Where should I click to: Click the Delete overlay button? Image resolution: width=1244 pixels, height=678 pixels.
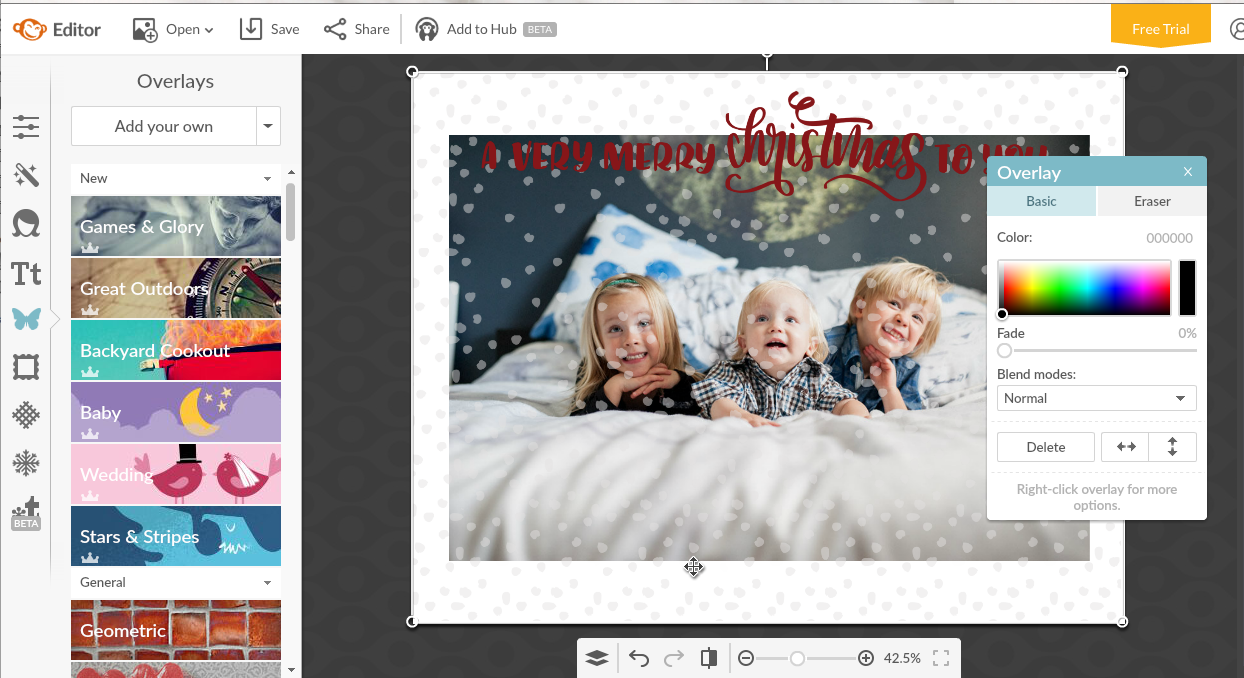1046,447
